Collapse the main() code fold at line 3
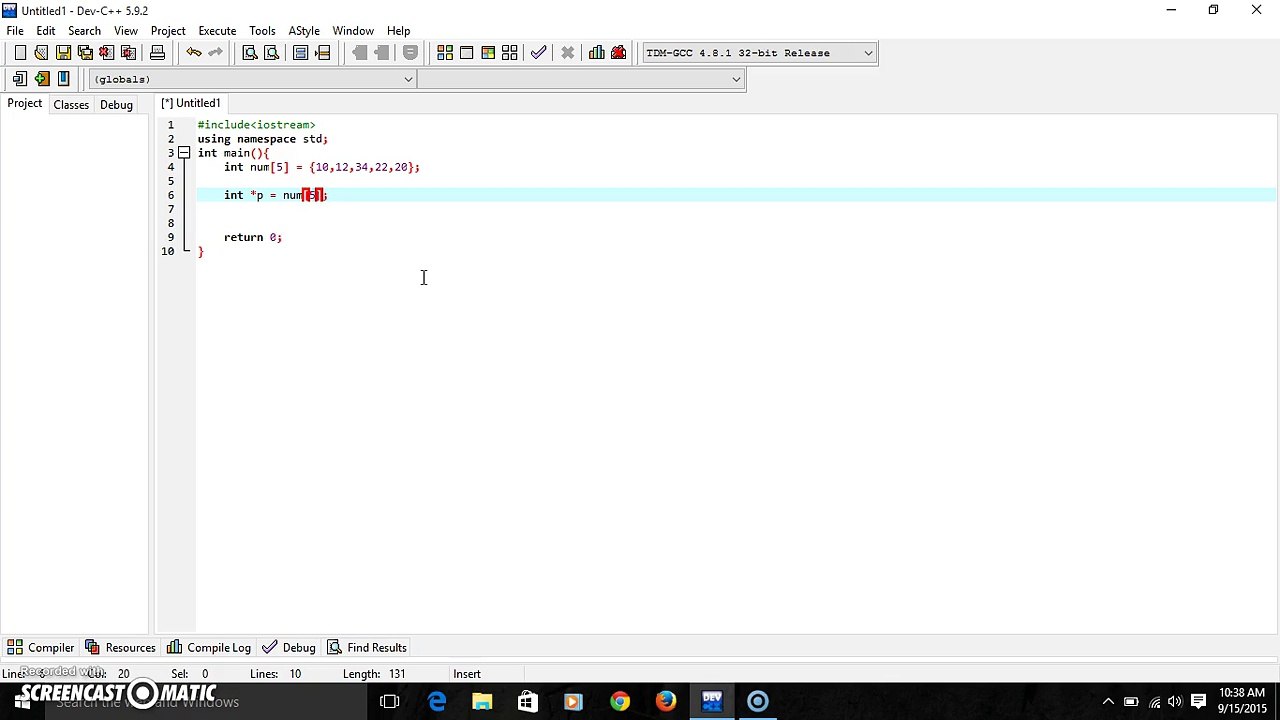The image size is (1280, 720). (184, 153)
